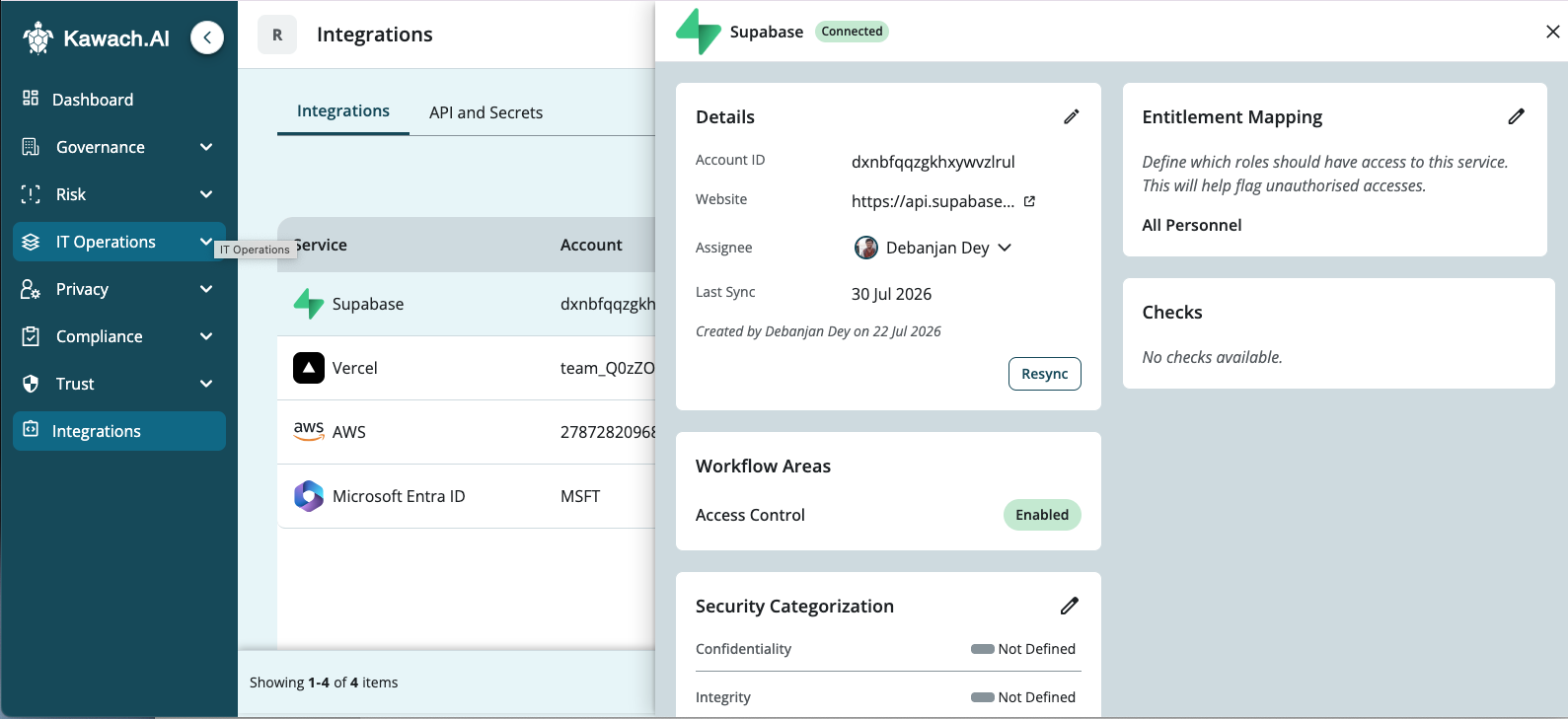Click the Microsoft Entra ID logo
The height and width of the screenshot is (719, 1568).
pos(309,496)
